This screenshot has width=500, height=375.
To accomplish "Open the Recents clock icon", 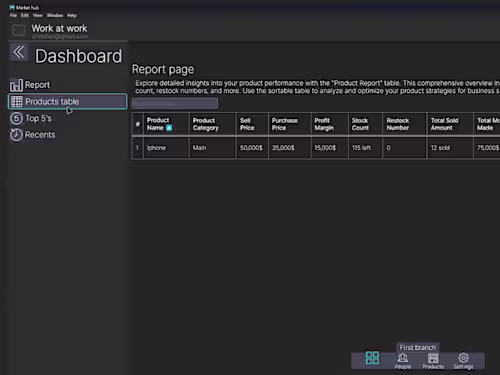I will coord(16,135).
